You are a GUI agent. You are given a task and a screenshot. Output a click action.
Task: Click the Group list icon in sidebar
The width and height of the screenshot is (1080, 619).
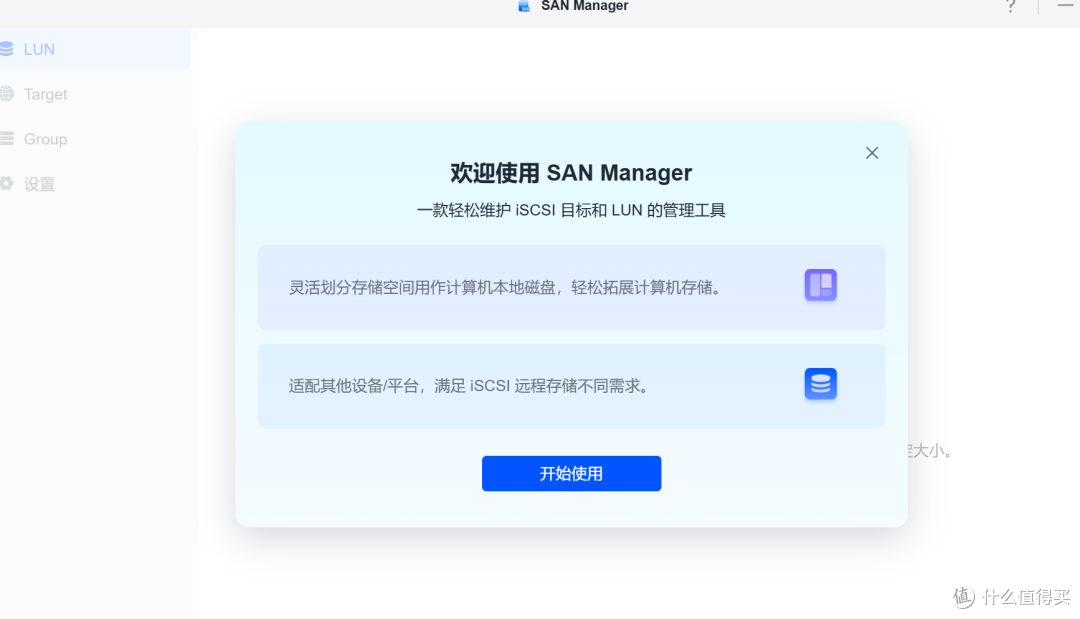pos(6,138)
